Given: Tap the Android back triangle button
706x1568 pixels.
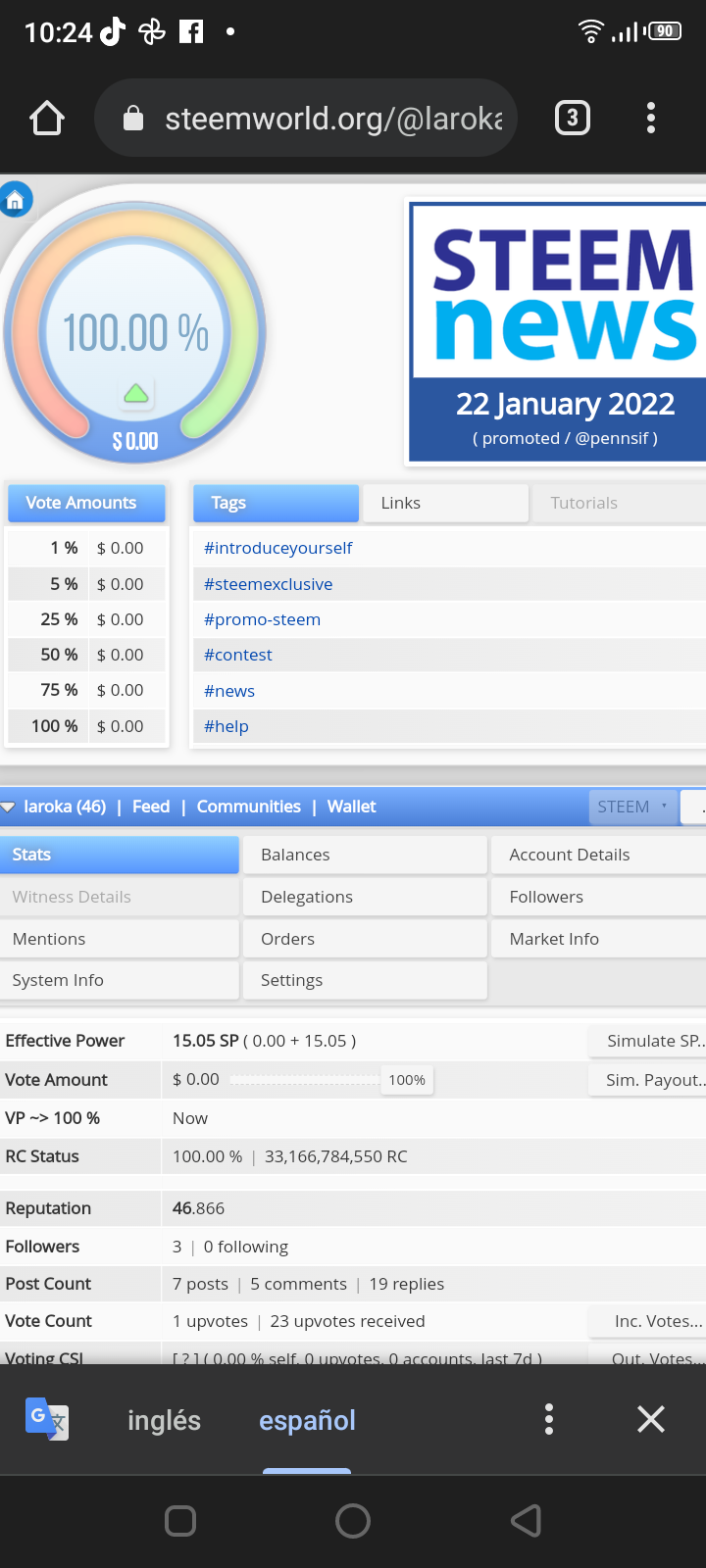Looking at the screenshot, I should pyautogui.click(x=527, y=1521).
